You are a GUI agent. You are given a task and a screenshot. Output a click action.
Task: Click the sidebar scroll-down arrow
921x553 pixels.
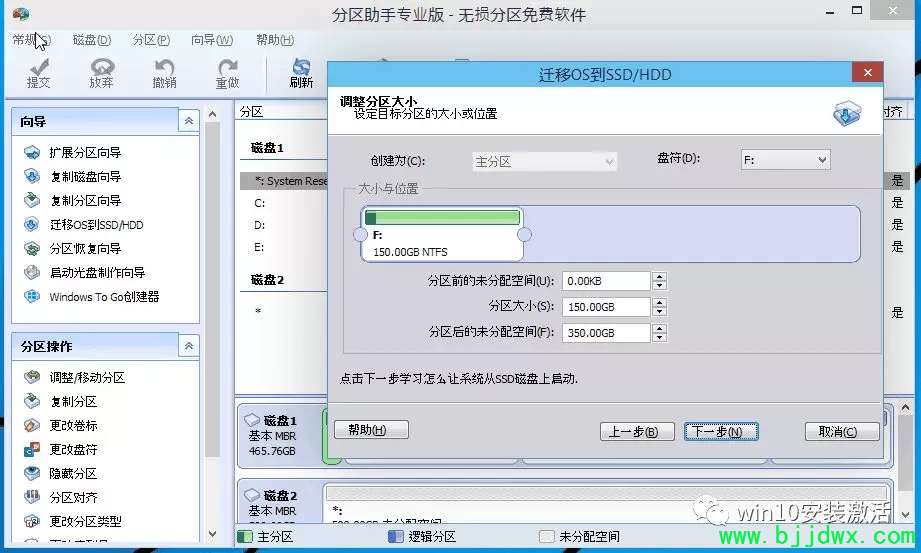pyautogui.click(x=213, y=535)
